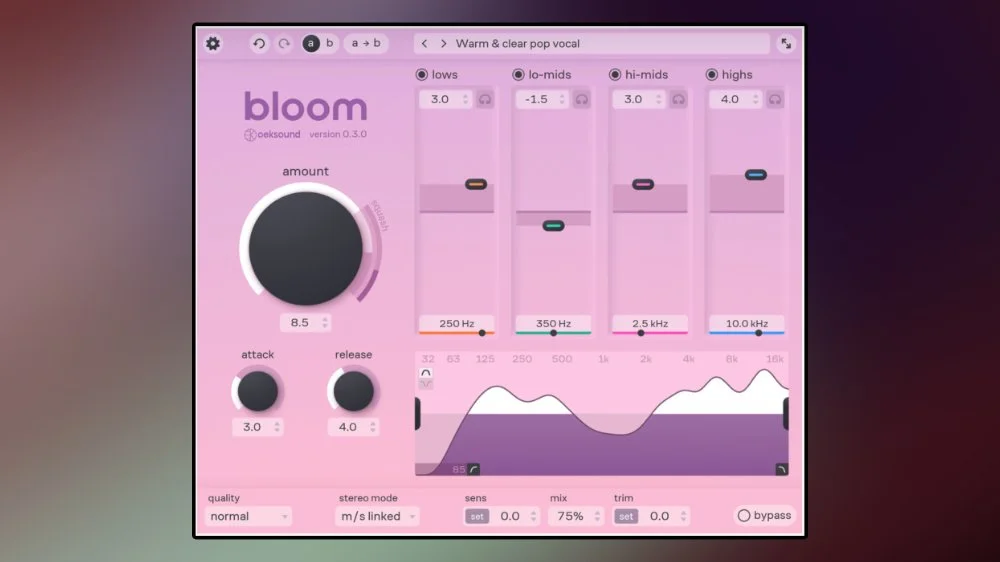Image resolution: width=1000 pixels, height=562 pixels.
Task: Go to next preset
Action: click(x=443, y=43)
